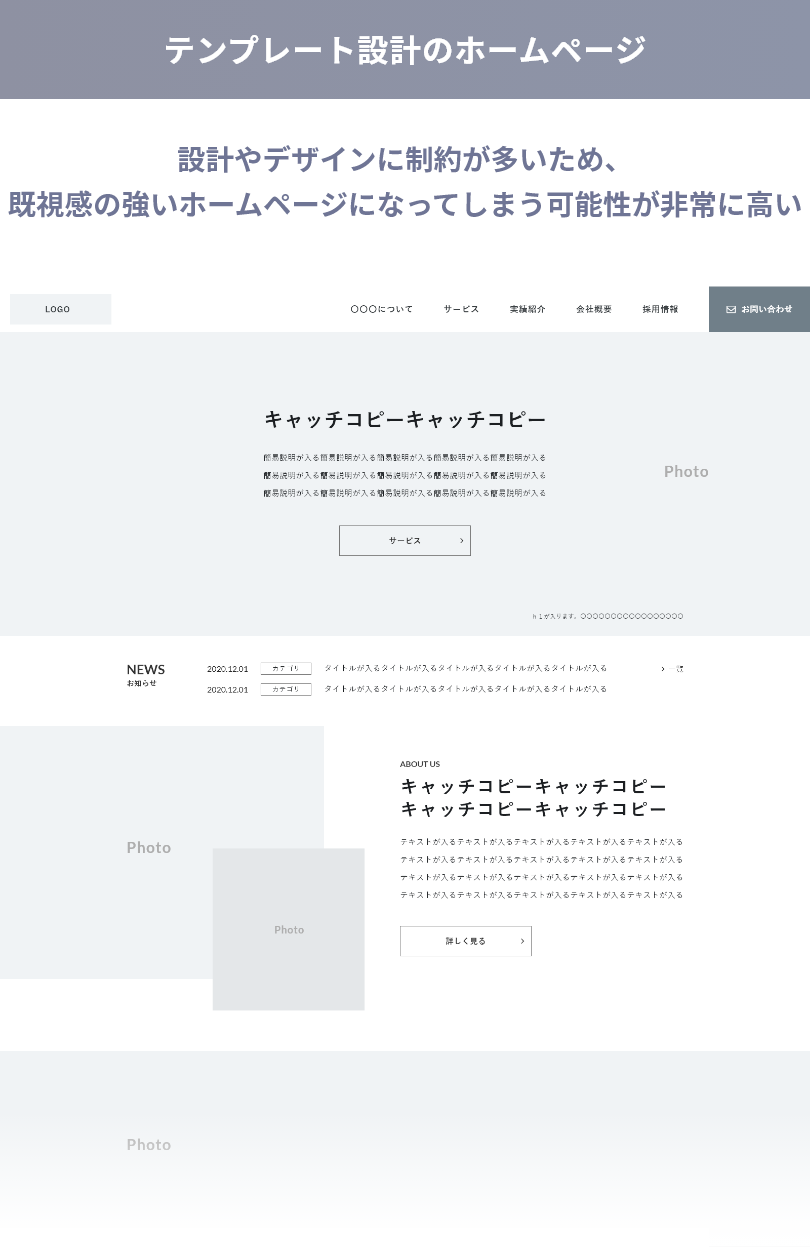Image resolution: width=810 pixels, height=1247 pixels.
Task: Click the chevron arrow inside the サービス button
Action: (x=461, y=540)
